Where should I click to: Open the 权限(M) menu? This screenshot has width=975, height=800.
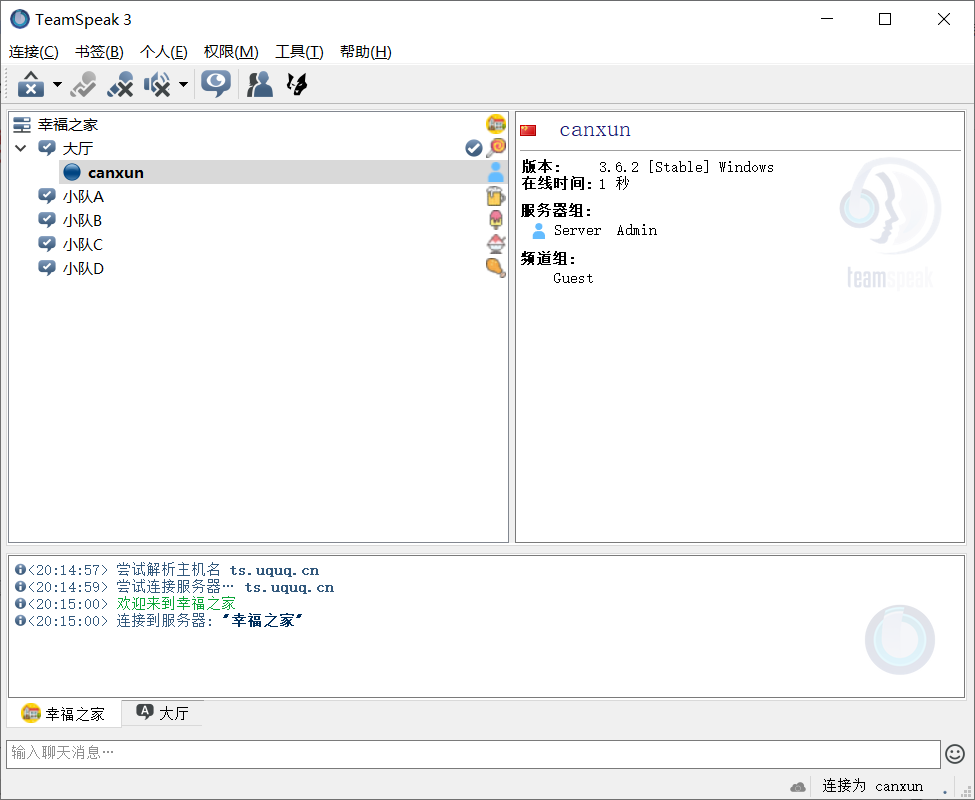tap(231, 52)
